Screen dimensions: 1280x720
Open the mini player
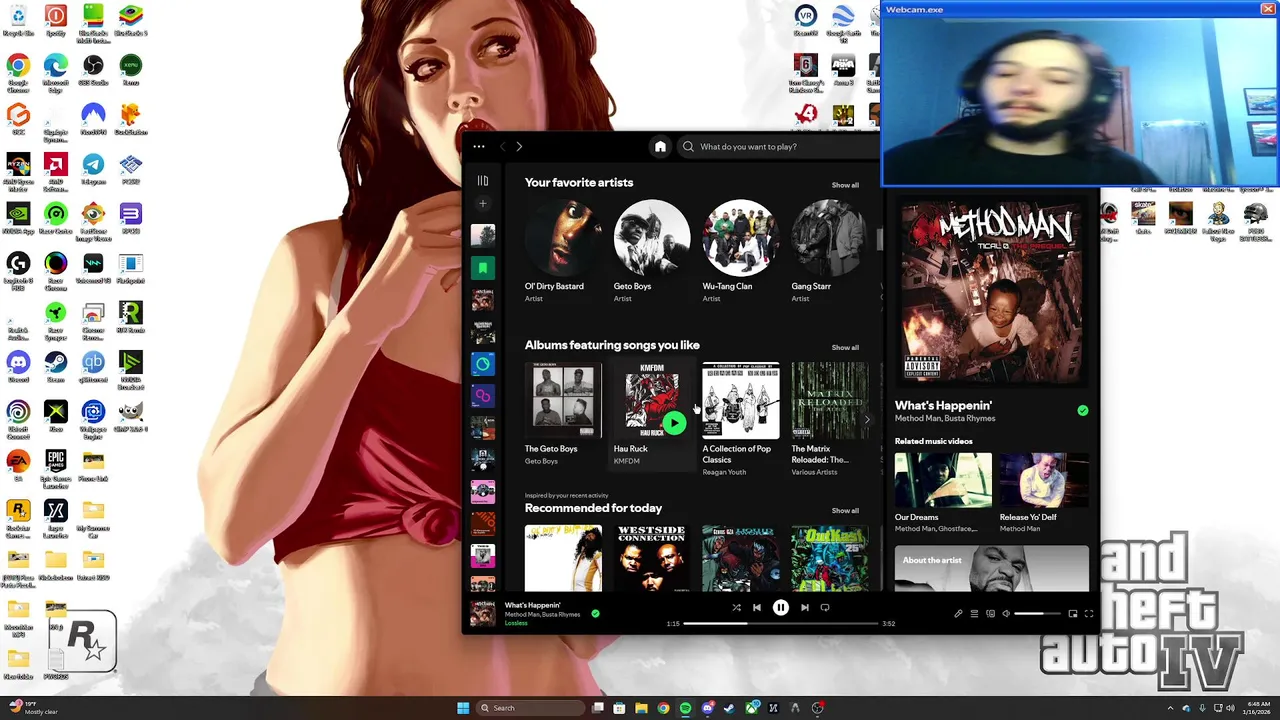1073,614
